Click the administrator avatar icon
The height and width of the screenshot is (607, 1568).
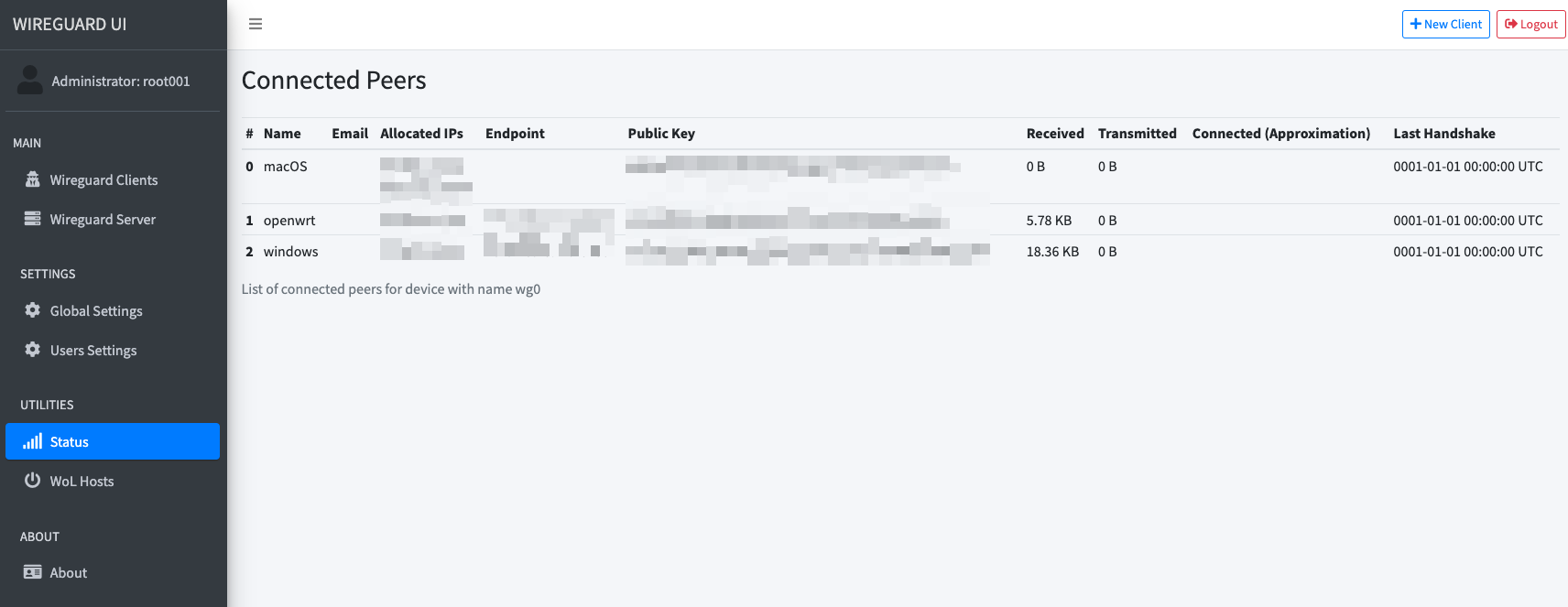pyautogui.click(x=30, y=81)
